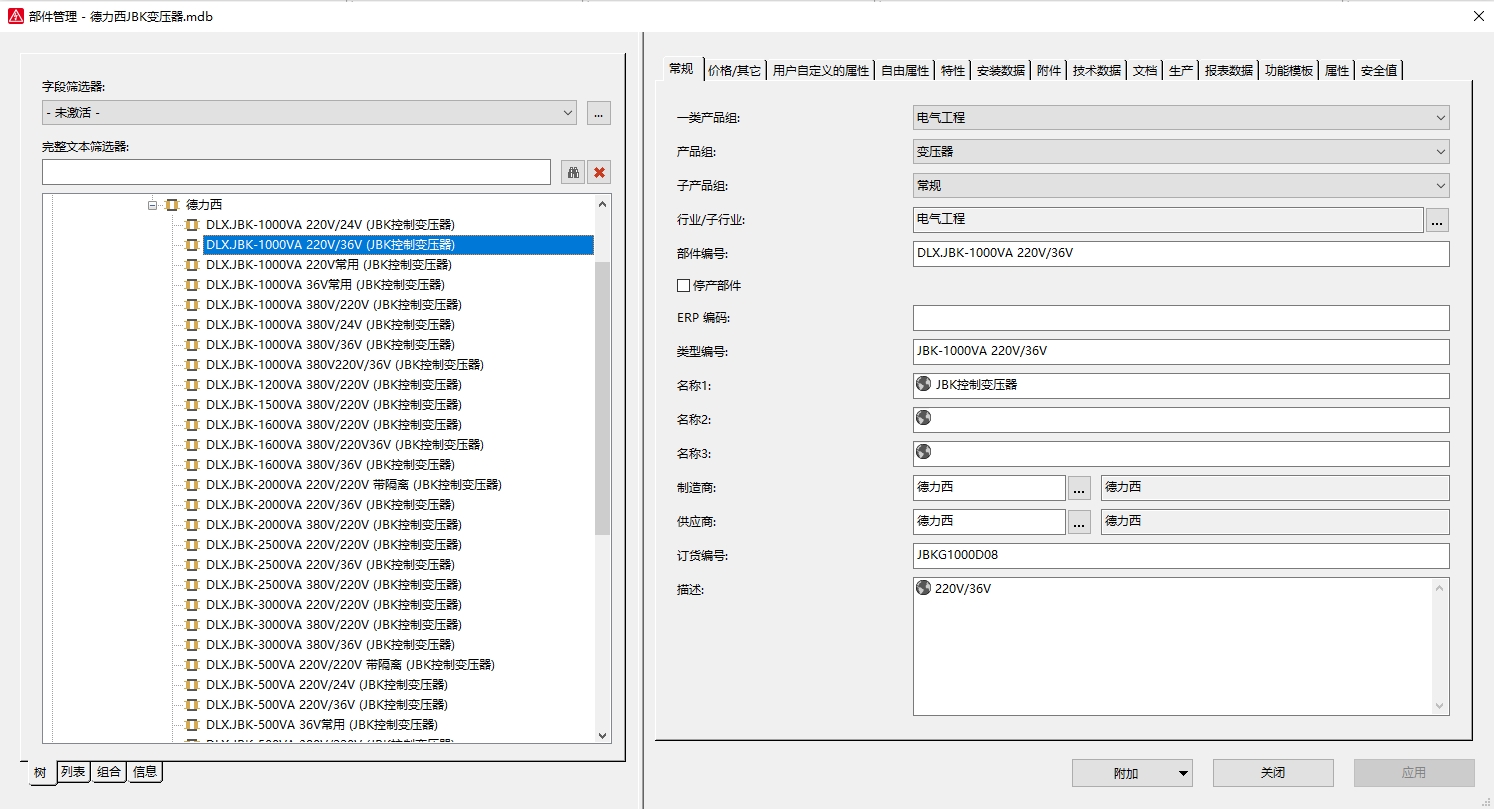1494x809 pixels.
Task: Switch to the 组合 view tab
Action: [109, 772]
